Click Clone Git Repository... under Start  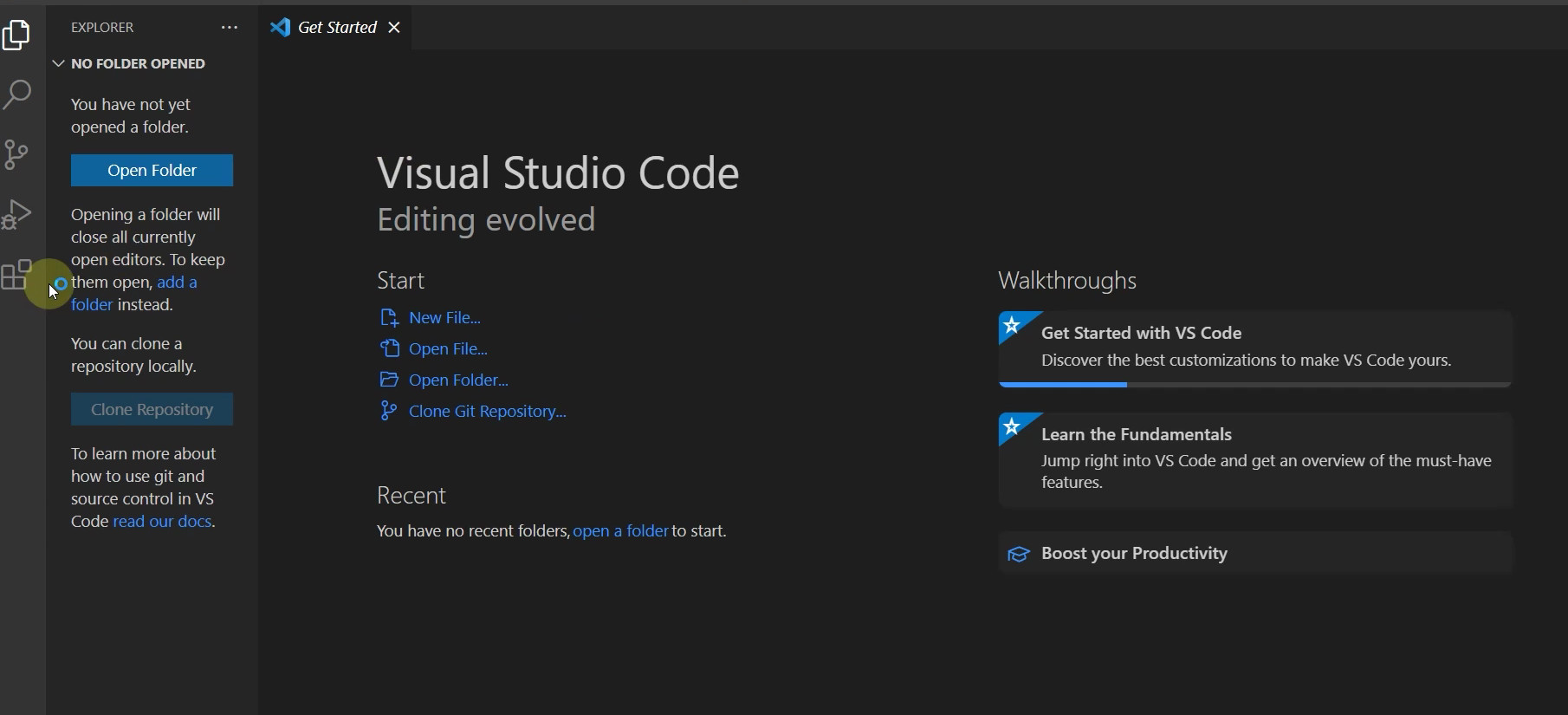tap(487, 412)
